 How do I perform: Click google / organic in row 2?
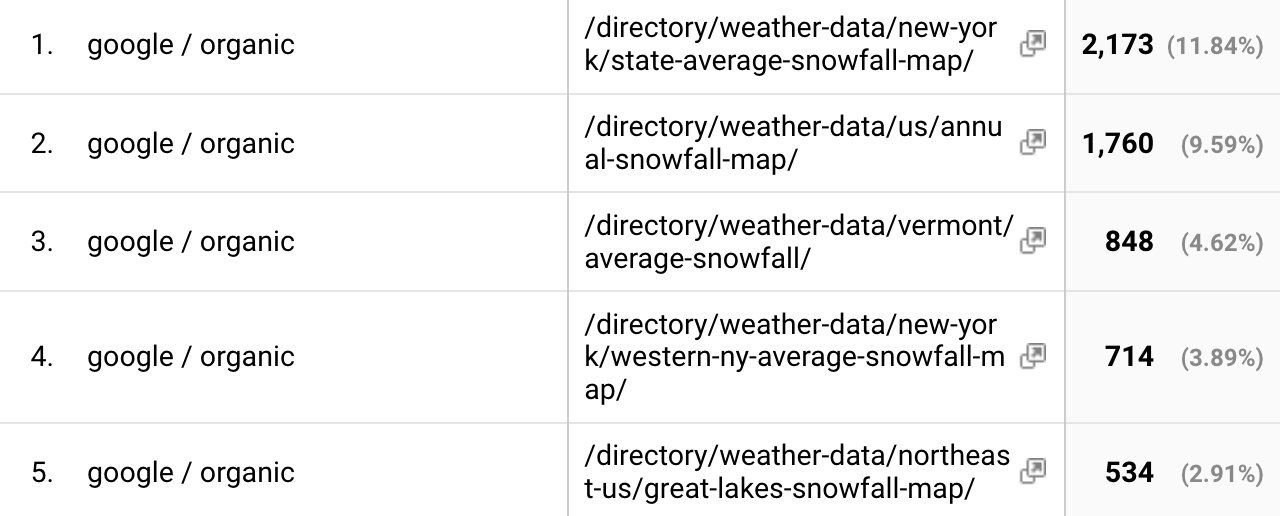pos(191,144)
